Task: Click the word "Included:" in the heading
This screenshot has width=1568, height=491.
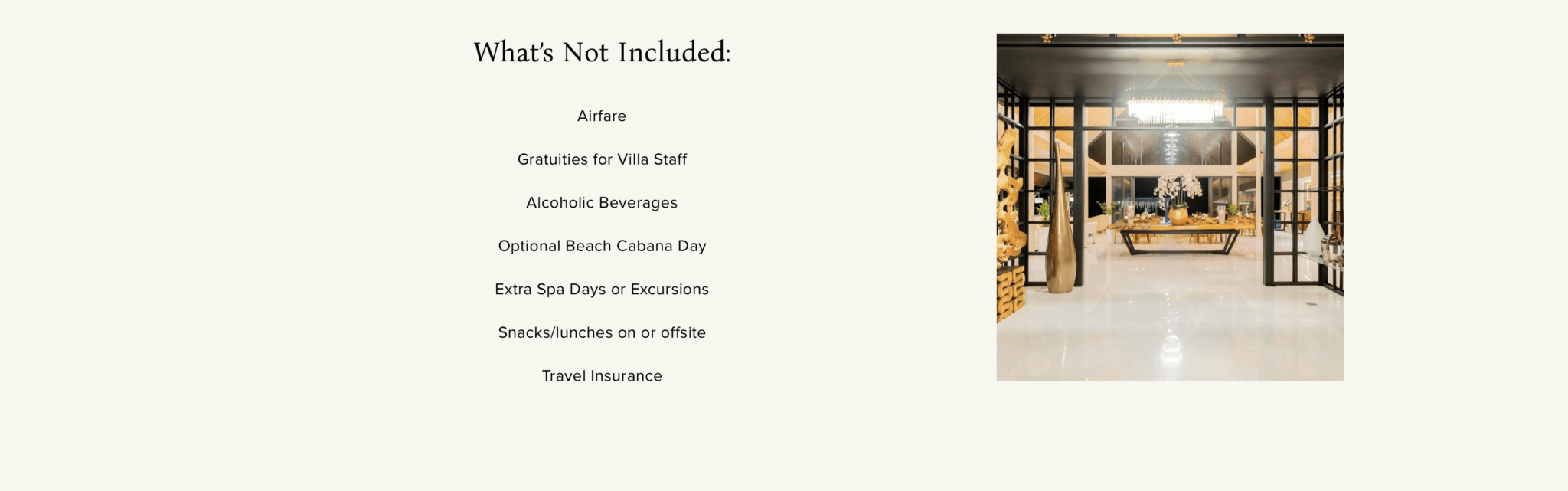Action: (x=675, y=53)
